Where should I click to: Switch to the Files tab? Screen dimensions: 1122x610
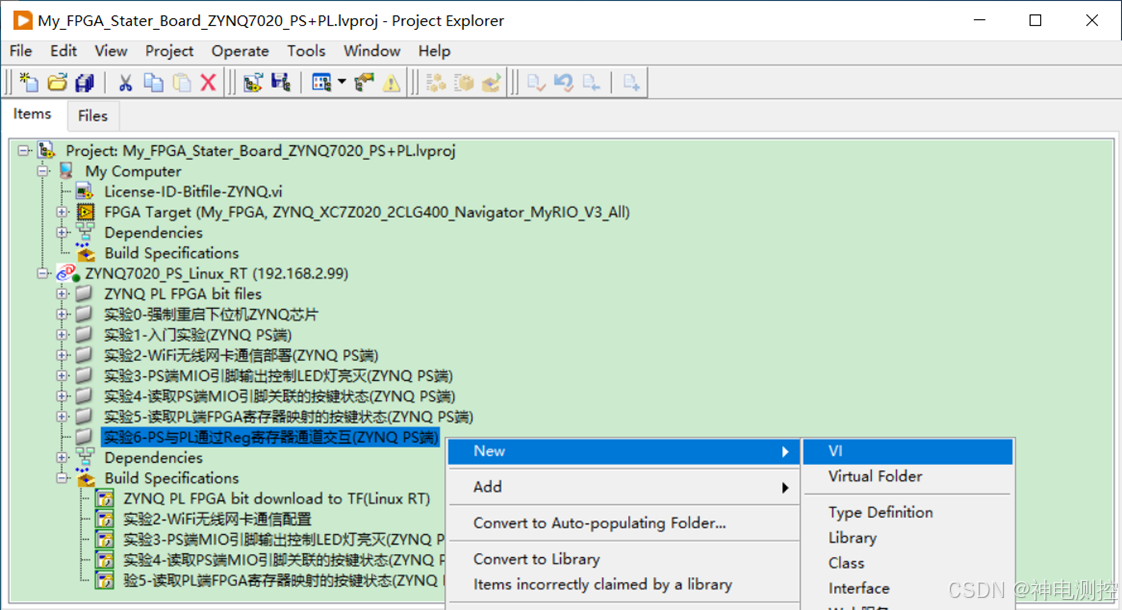click(92, 115)
